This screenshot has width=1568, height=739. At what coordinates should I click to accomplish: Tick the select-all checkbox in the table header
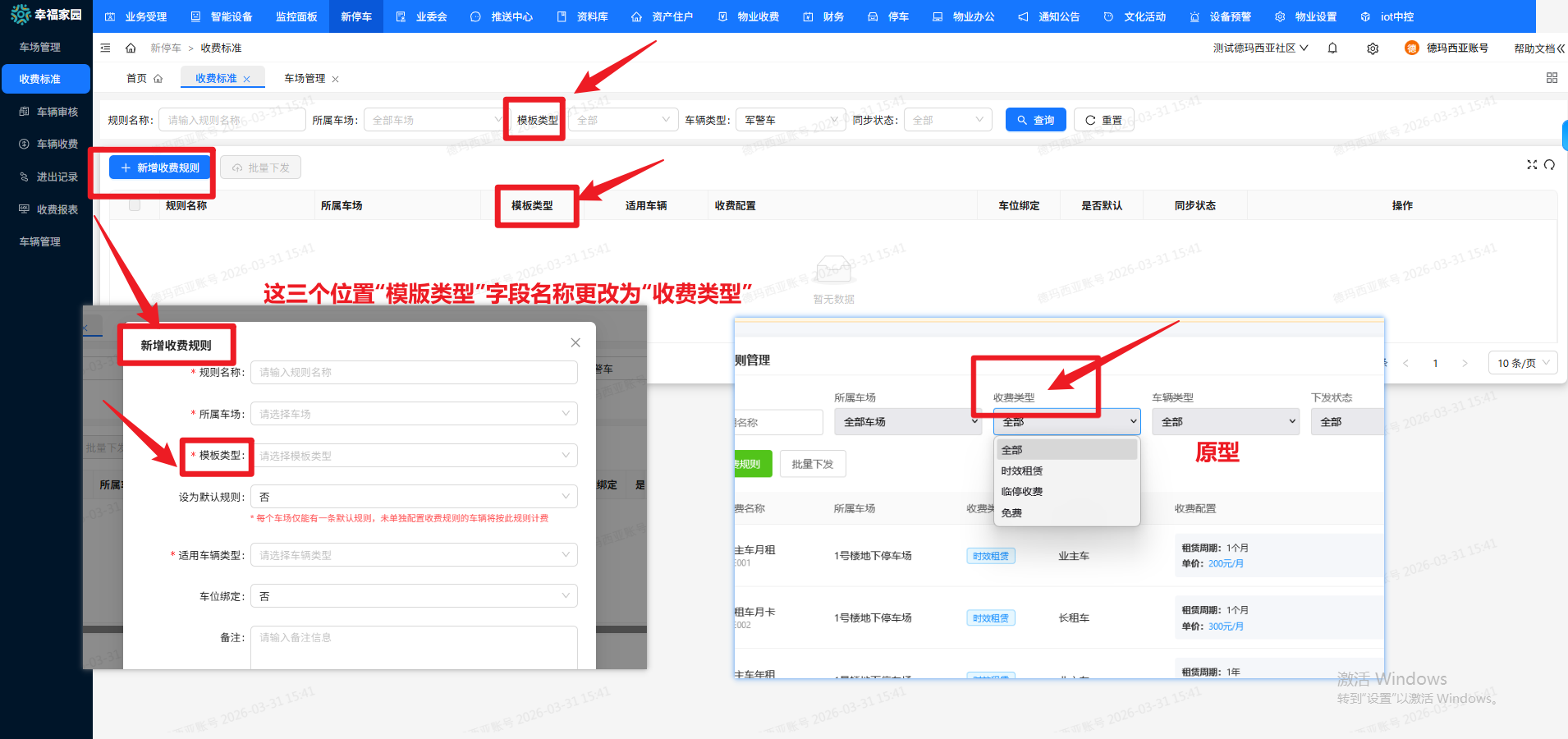[x=135, y=205]
